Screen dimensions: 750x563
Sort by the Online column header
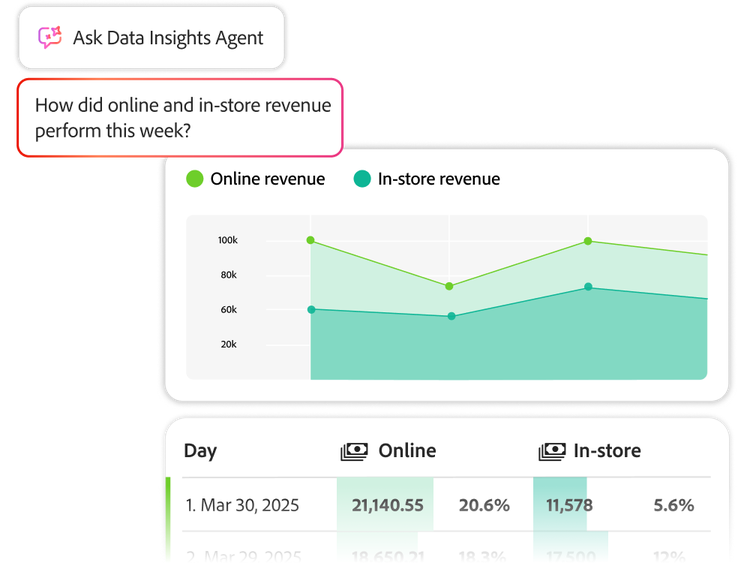pos(406,451)
